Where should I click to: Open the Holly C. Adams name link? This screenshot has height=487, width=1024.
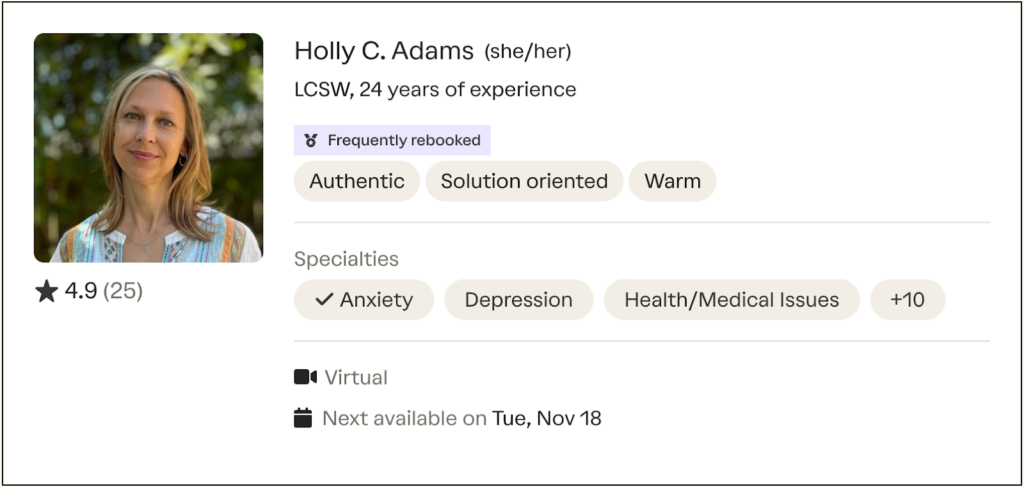[384, 51]
